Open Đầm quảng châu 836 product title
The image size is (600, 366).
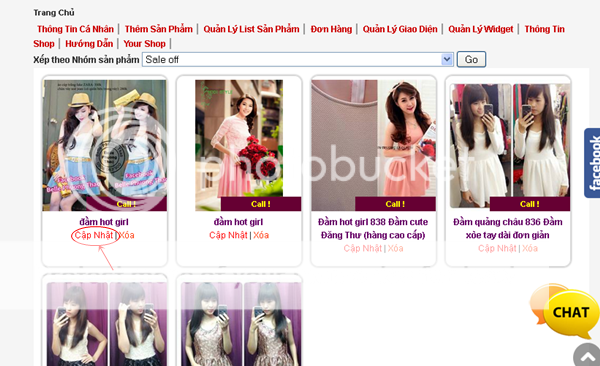[x=508, y=229]
